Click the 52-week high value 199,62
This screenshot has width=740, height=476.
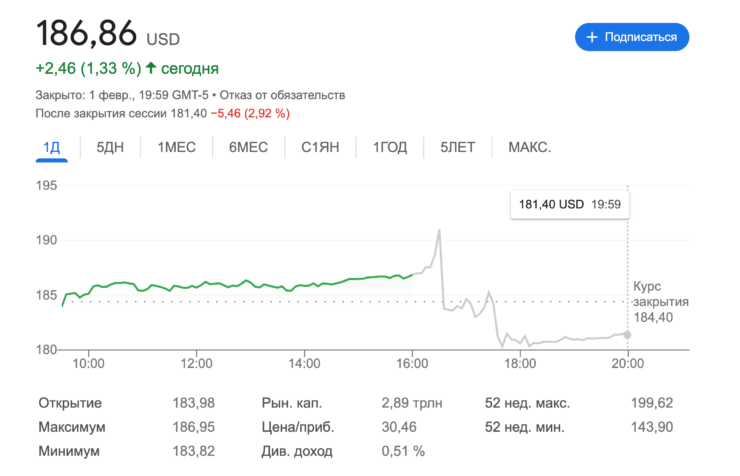pyautogui.click(x=652, y=403)
